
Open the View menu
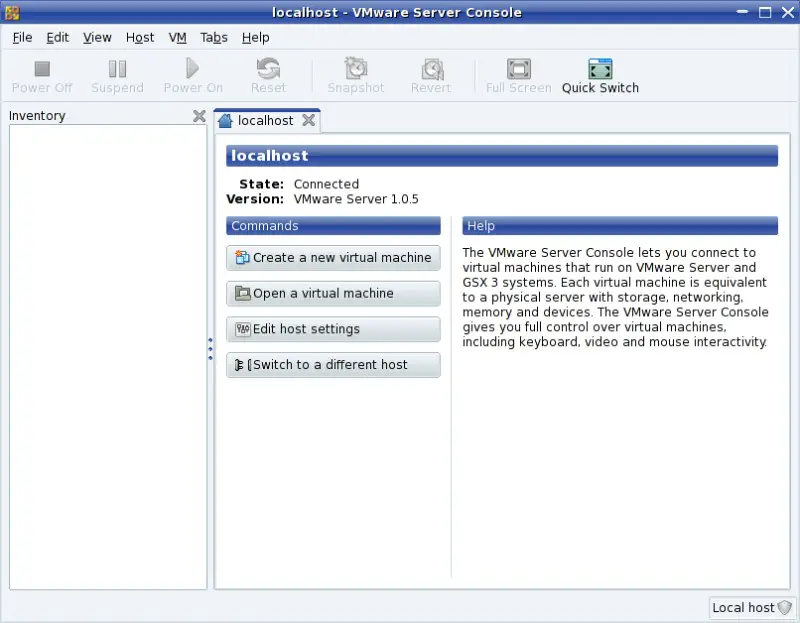[x=97, y=38]
